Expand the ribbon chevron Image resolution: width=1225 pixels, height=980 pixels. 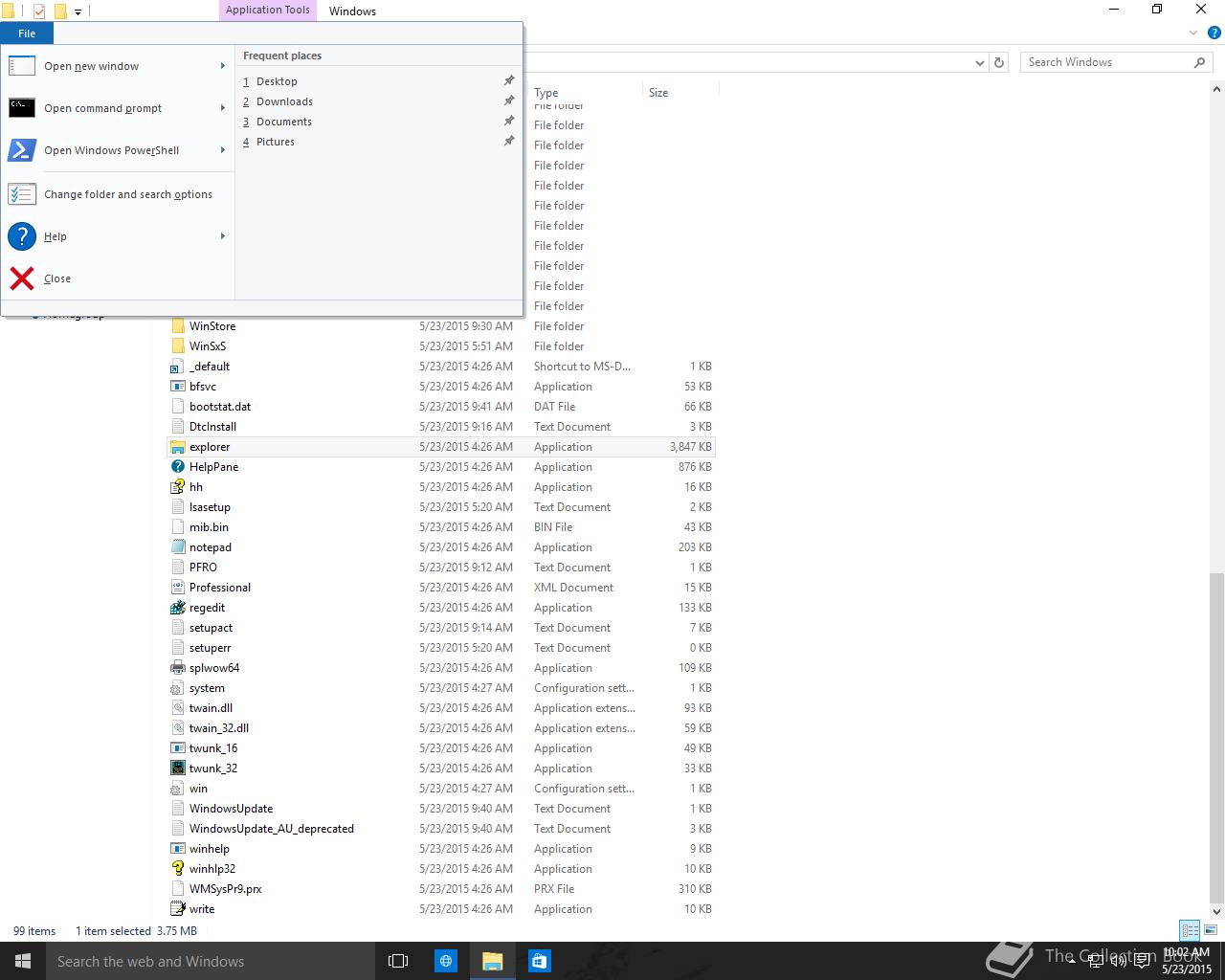(1193, 33)
